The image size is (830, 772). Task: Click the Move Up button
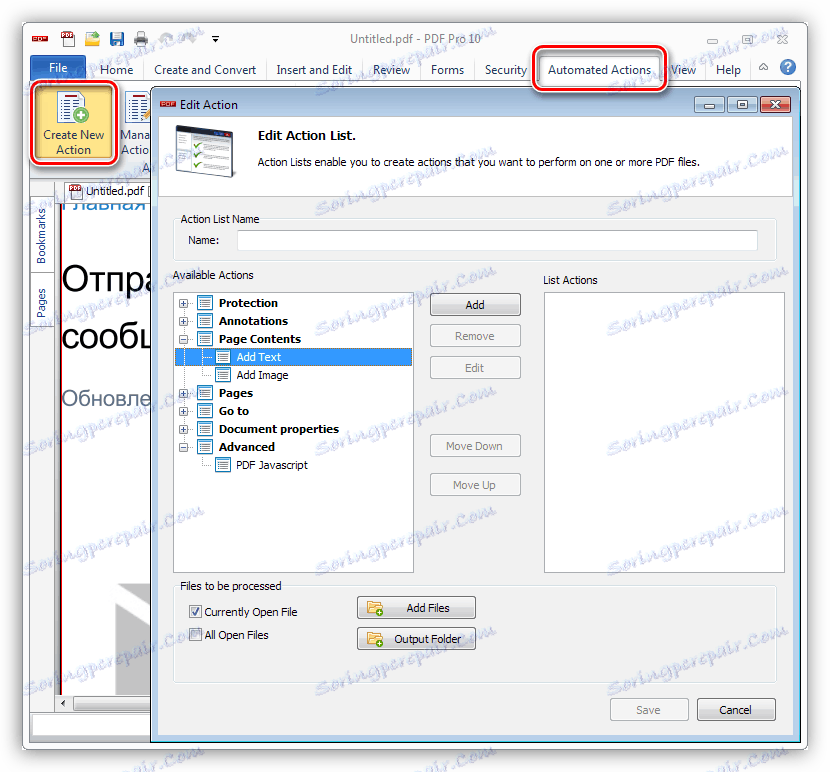coord(475,484)
